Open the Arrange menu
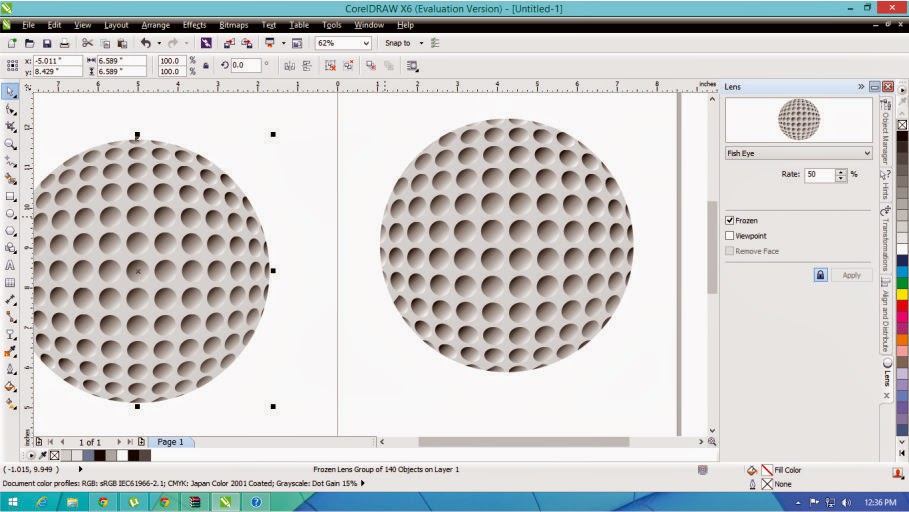This screenshot has width=909, height=512. [155, 25]
